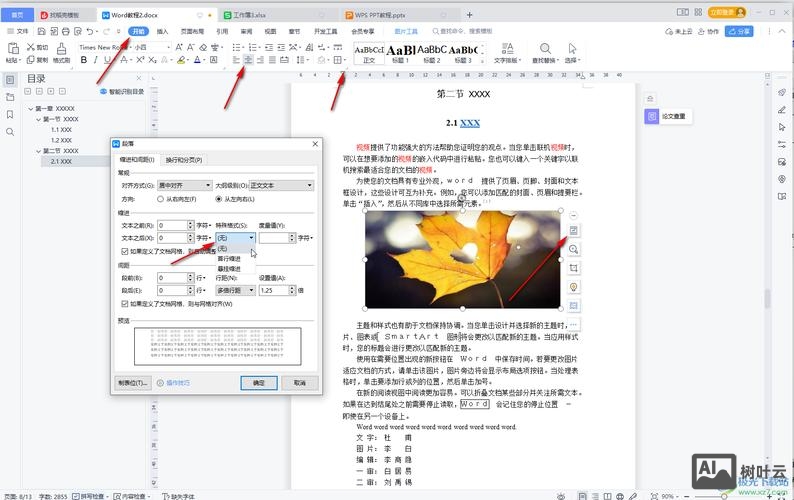Click the zoom slider in status bar
This screenshot has width=794, height=500.
click(x=726, y=496)
